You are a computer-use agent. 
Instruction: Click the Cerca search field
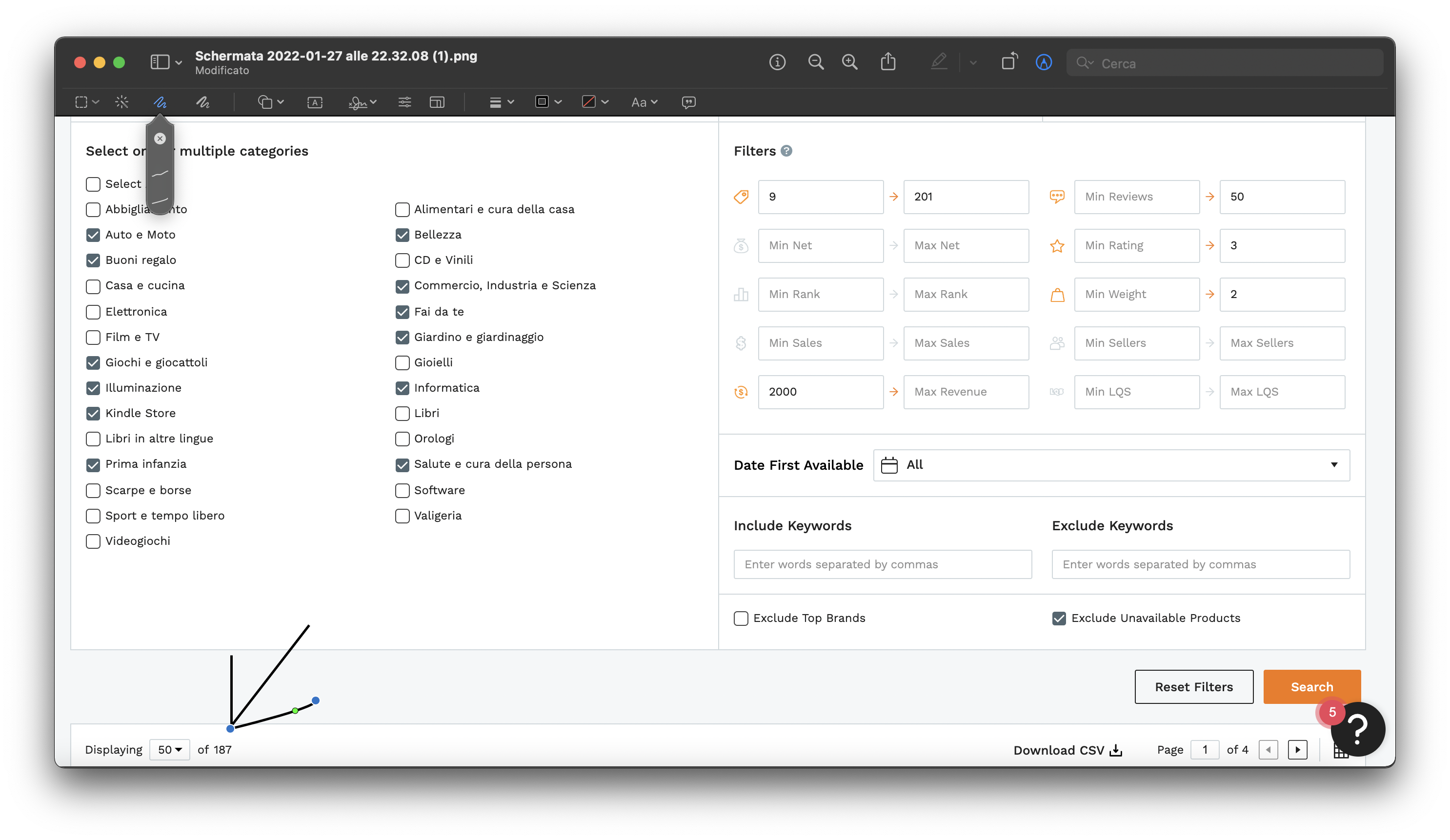coord(1225,63)
